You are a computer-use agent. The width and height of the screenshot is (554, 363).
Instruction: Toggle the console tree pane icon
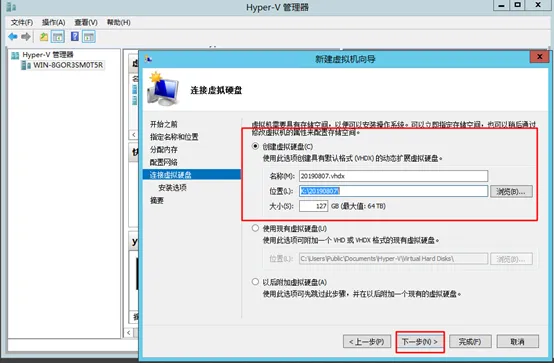pyautogui.click(x=58, y=36)
